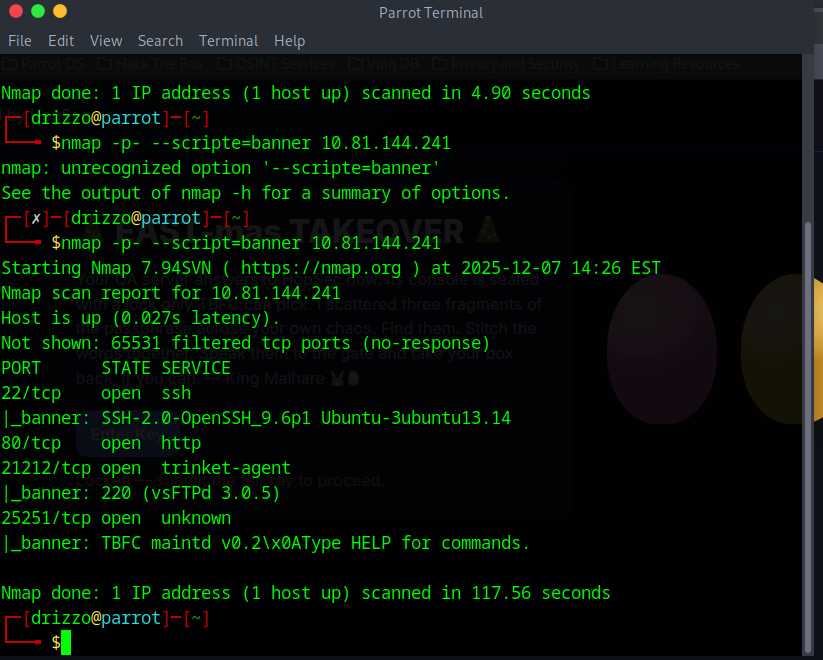Open the View menu
Screen dimensions: 823x660
click(106, 41)
